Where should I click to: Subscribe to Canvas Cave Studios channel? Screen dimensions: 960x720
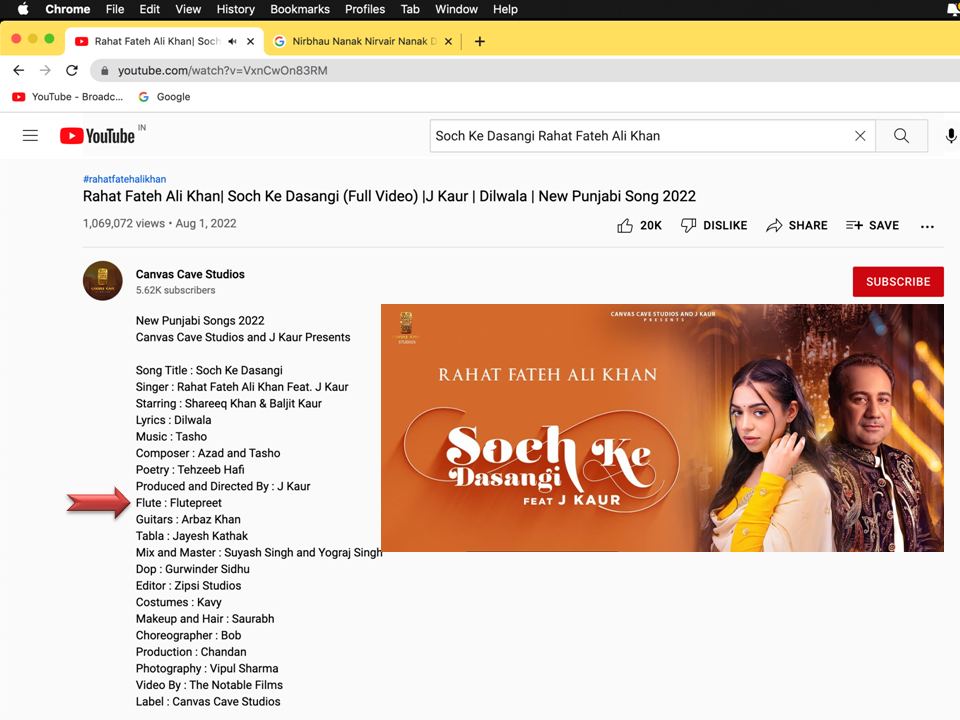coord(897,282)
